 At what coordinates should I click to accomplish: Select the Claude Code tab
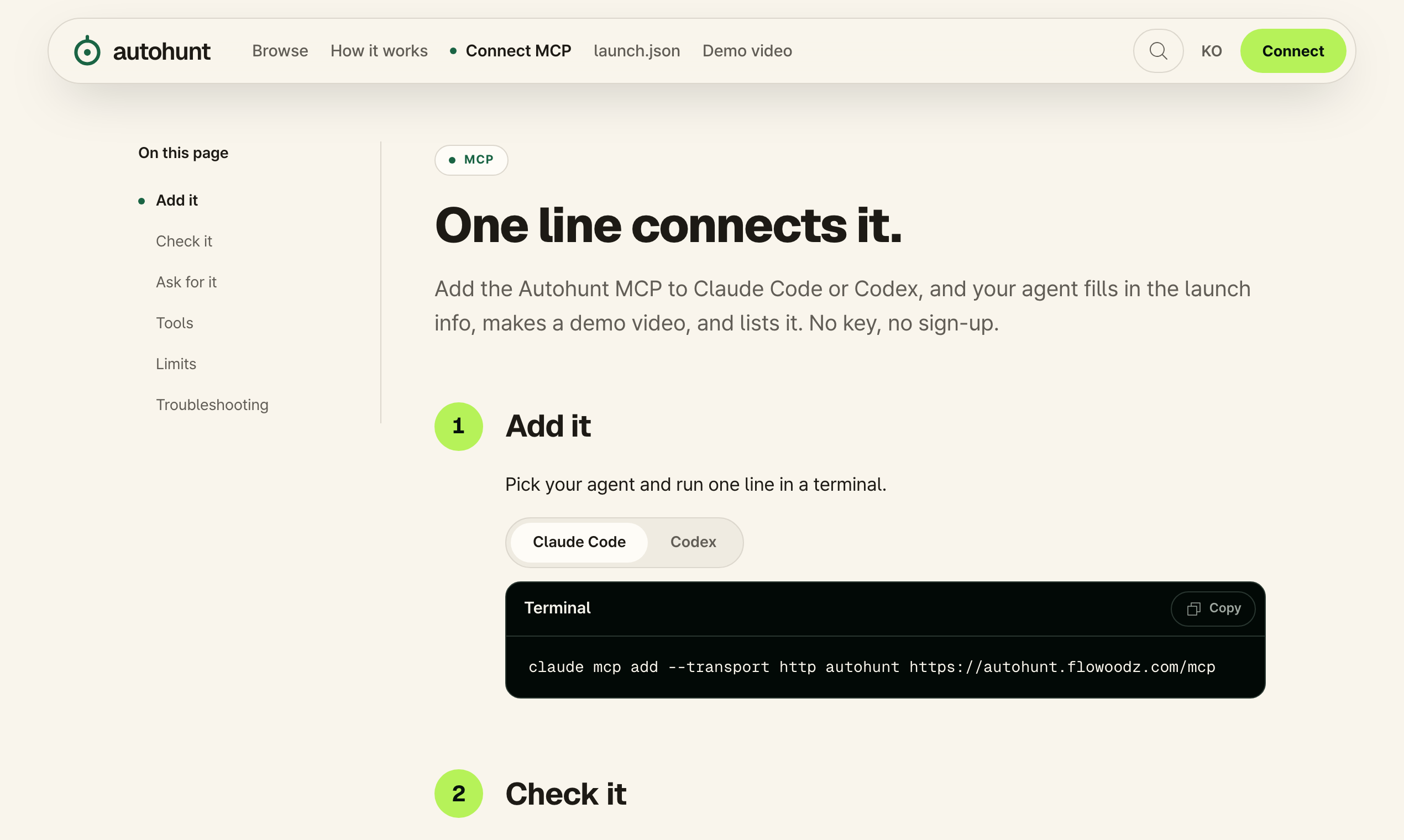click(579, 542)
